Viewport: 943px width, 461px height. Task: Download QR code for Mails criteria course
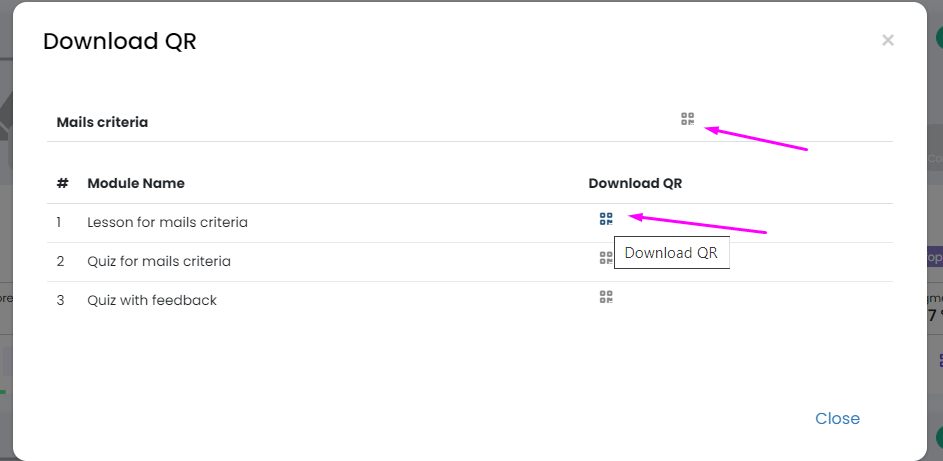[x=687, y=119]
